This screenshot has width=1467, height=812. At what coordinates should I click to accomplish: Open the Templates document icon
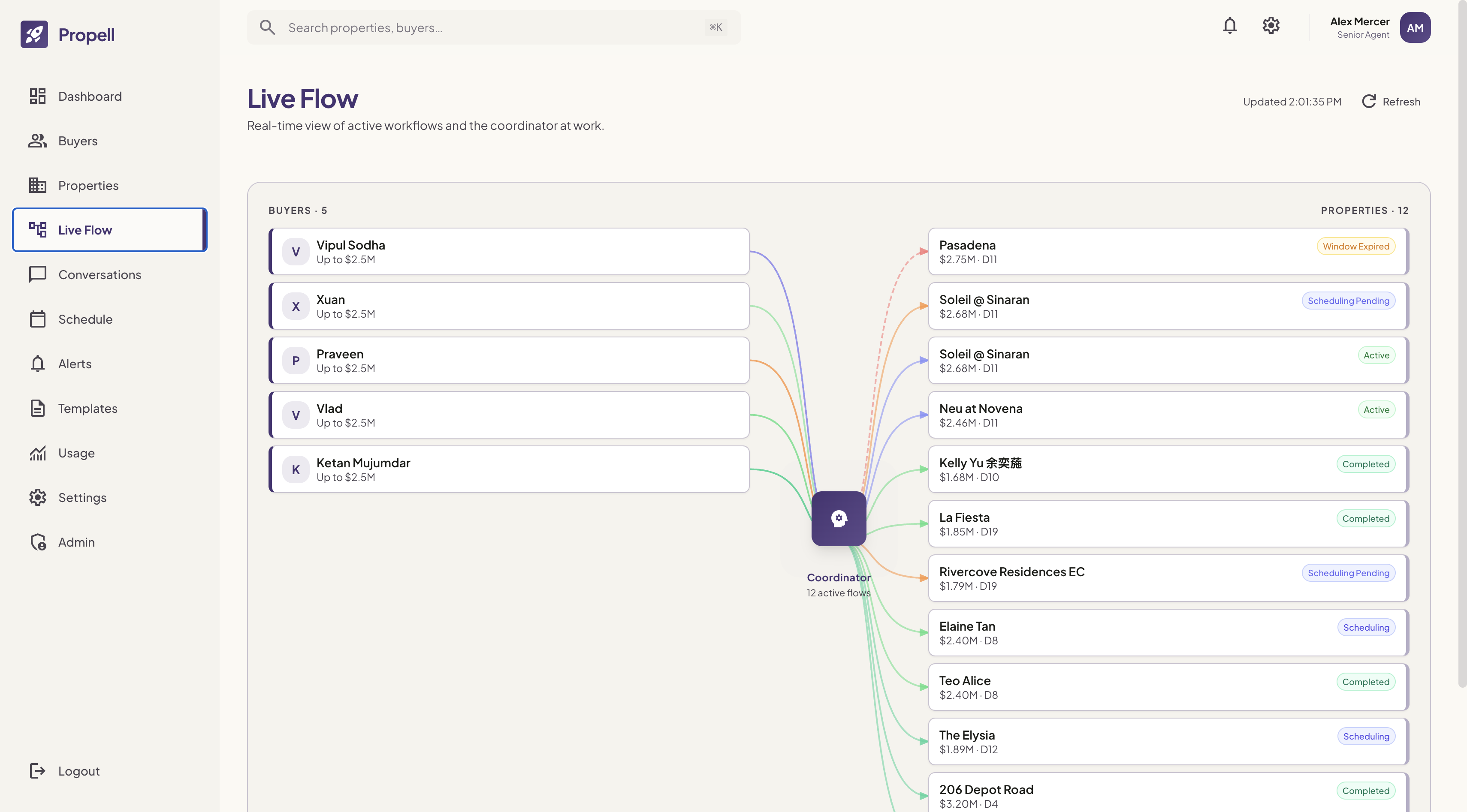coord(38,408)
